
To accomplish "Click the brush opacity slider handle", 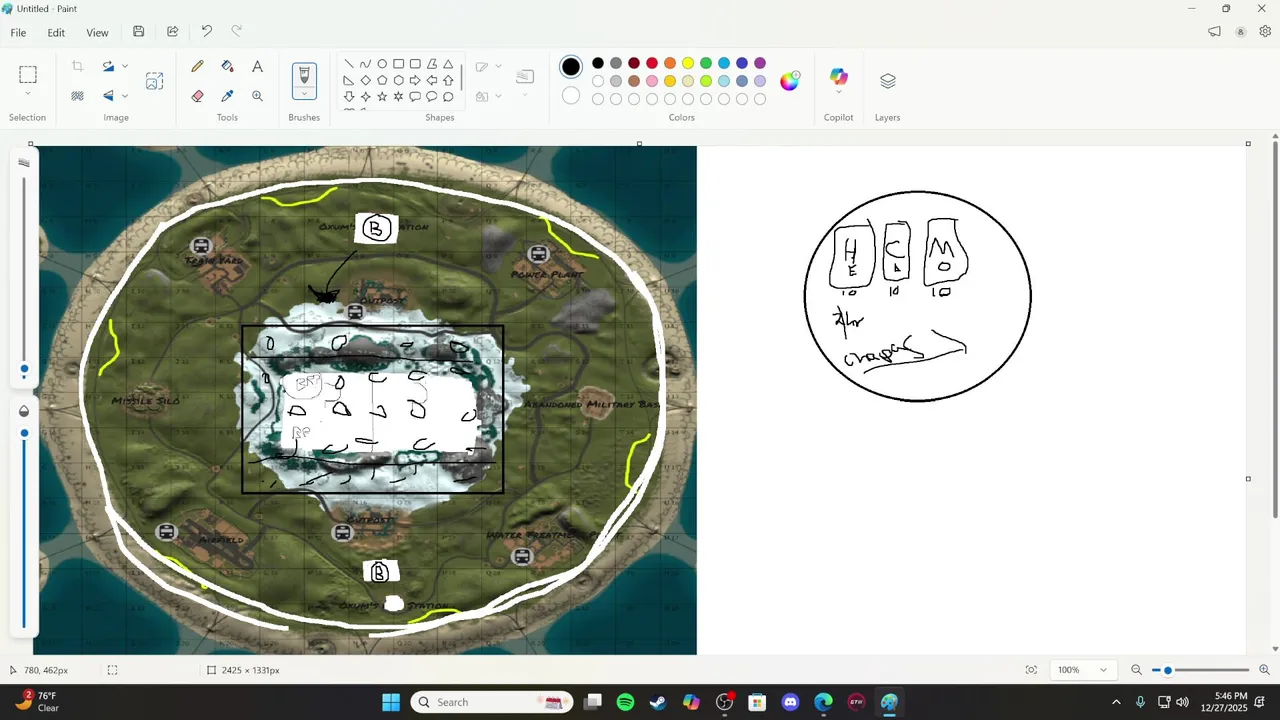I will point(24,433).
